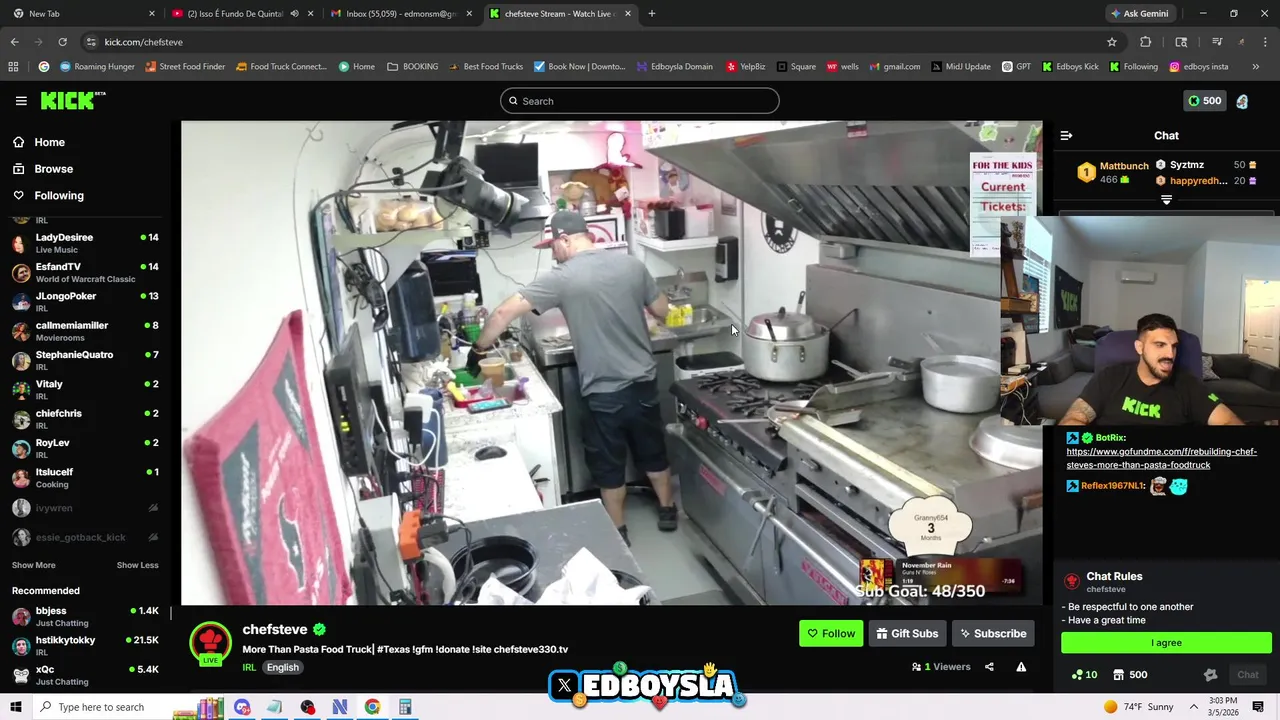Open chat settings gear icon
Screen dimensions: 1280x720
click(1210, 675)
